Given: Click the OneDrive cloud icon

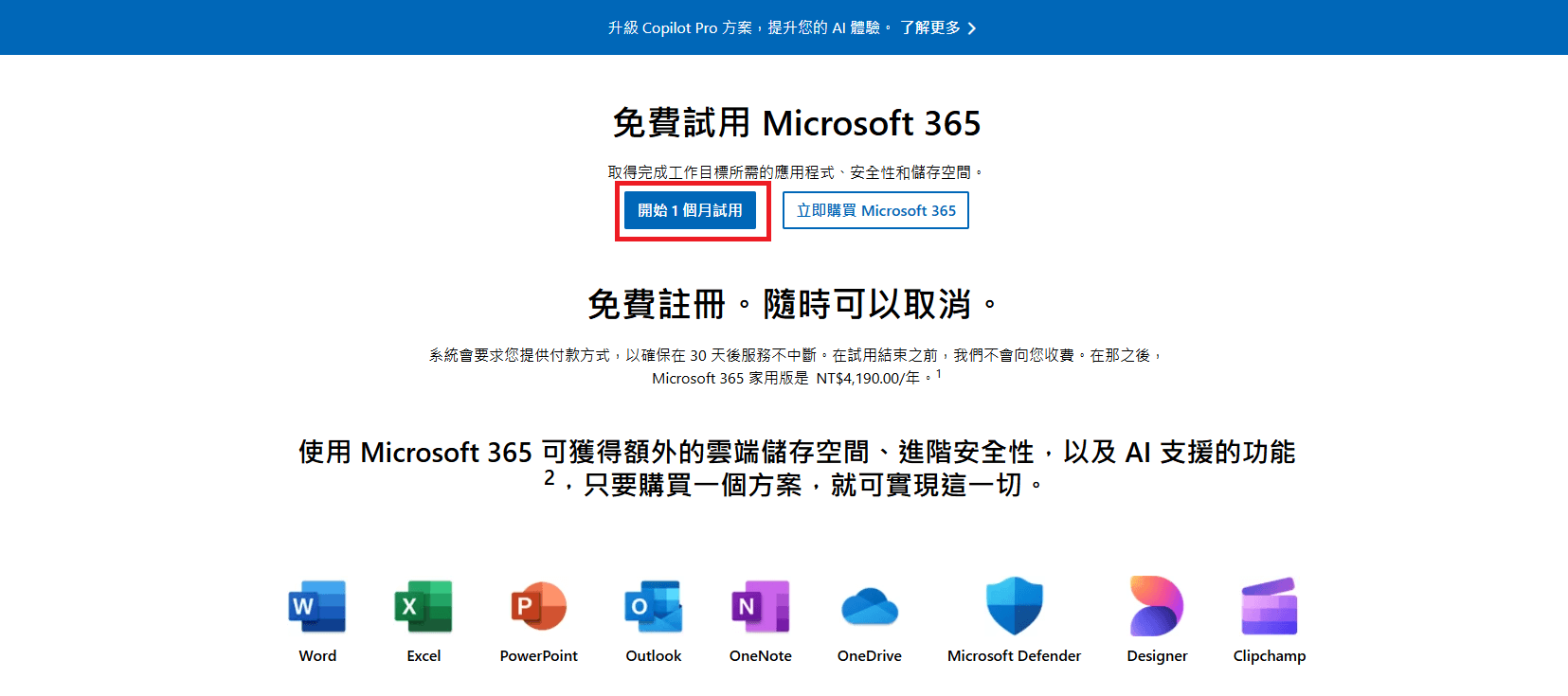Looking at the screenshot, I should pyautogui.click(x=870, y=606).
